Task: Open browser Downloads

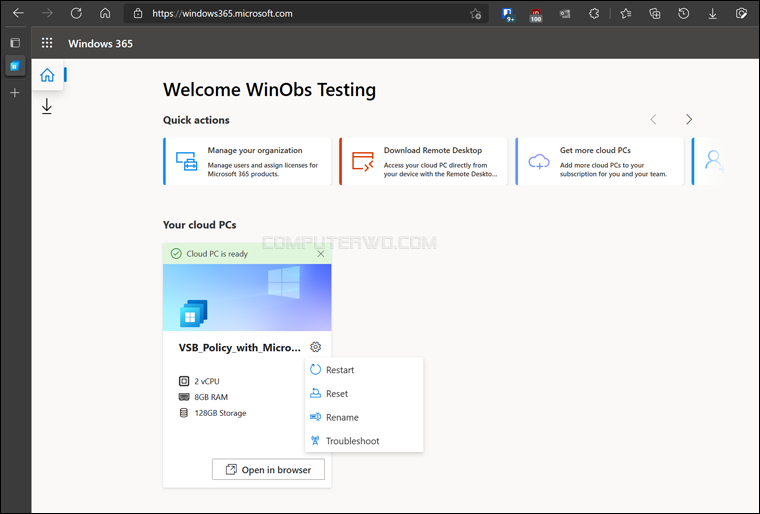Action: click(712, 14)
